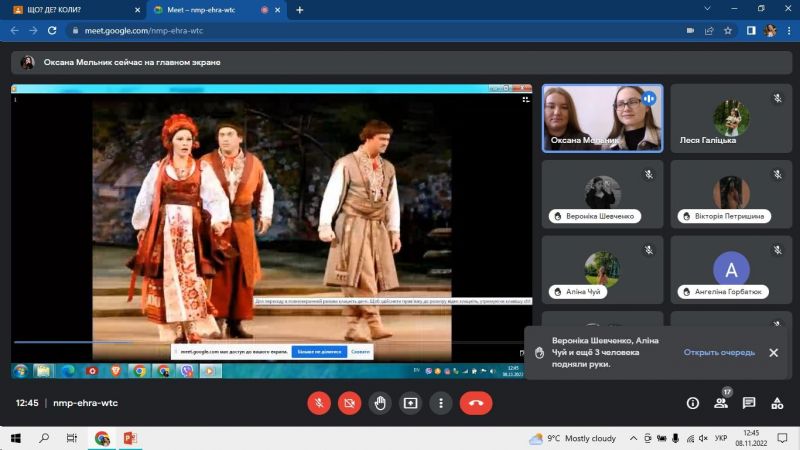Dismiss the raised hands notification
This screenshot has height=450, width=800.
pyautogui.click(x=773, y=353)
